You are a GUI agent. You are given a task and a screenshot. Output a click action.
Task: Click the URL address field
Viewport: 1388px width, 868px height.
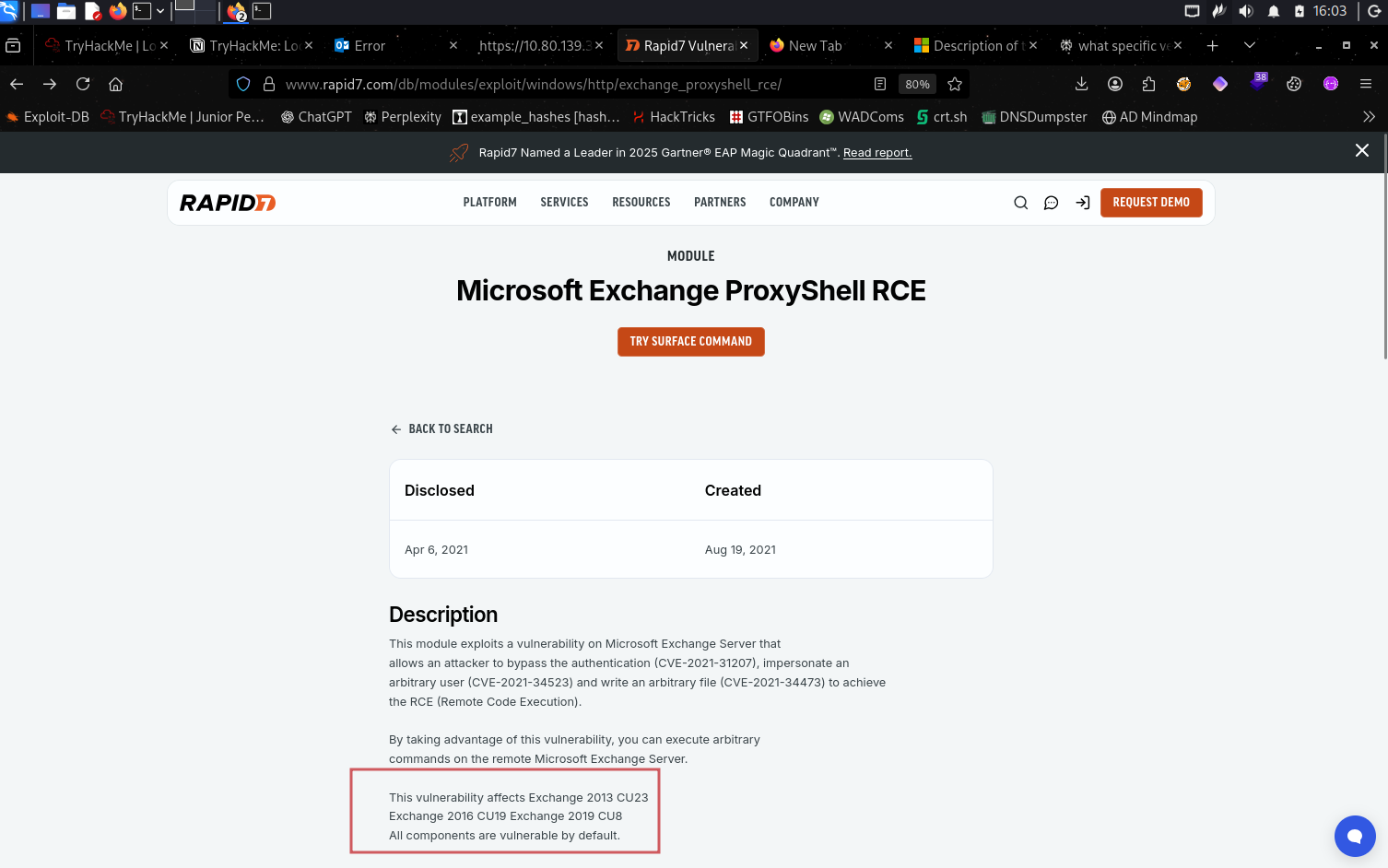coord(553,84)
